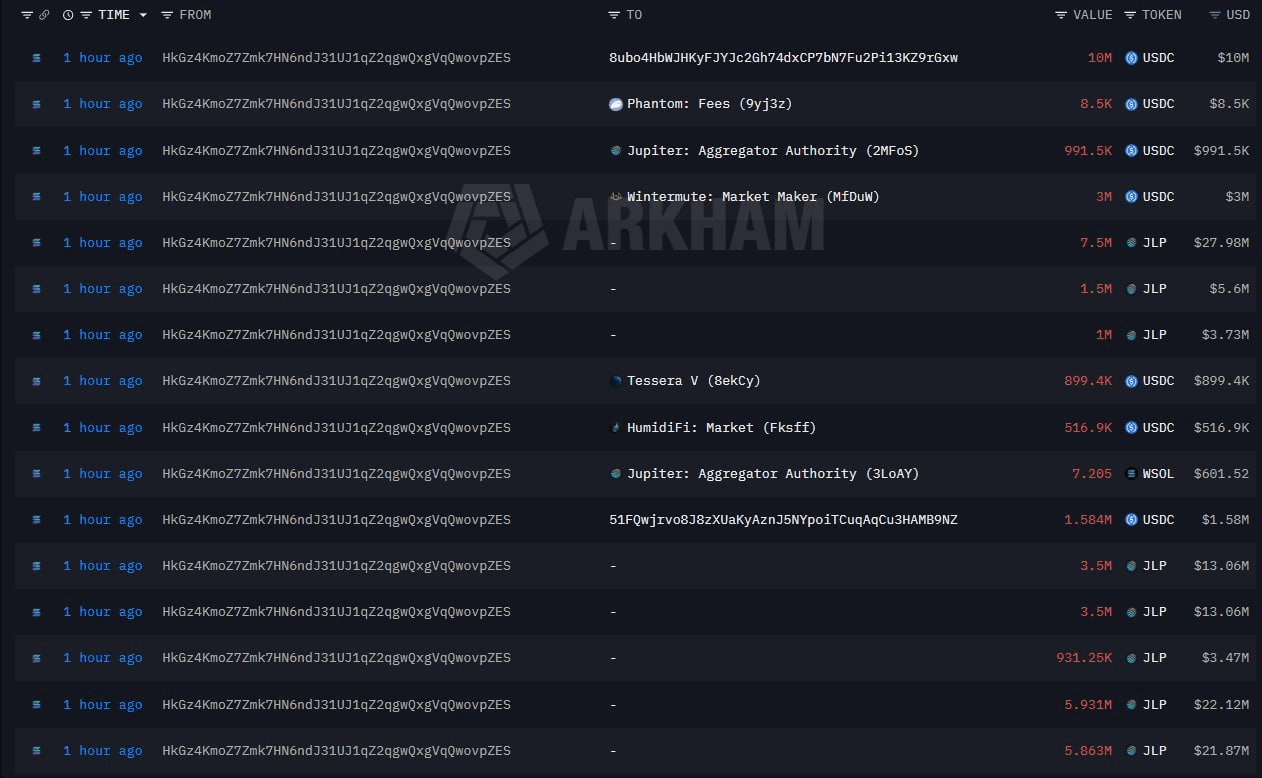Select the TO column header
This screenshot has width=1262, height=778.
[x=634, y=15]
